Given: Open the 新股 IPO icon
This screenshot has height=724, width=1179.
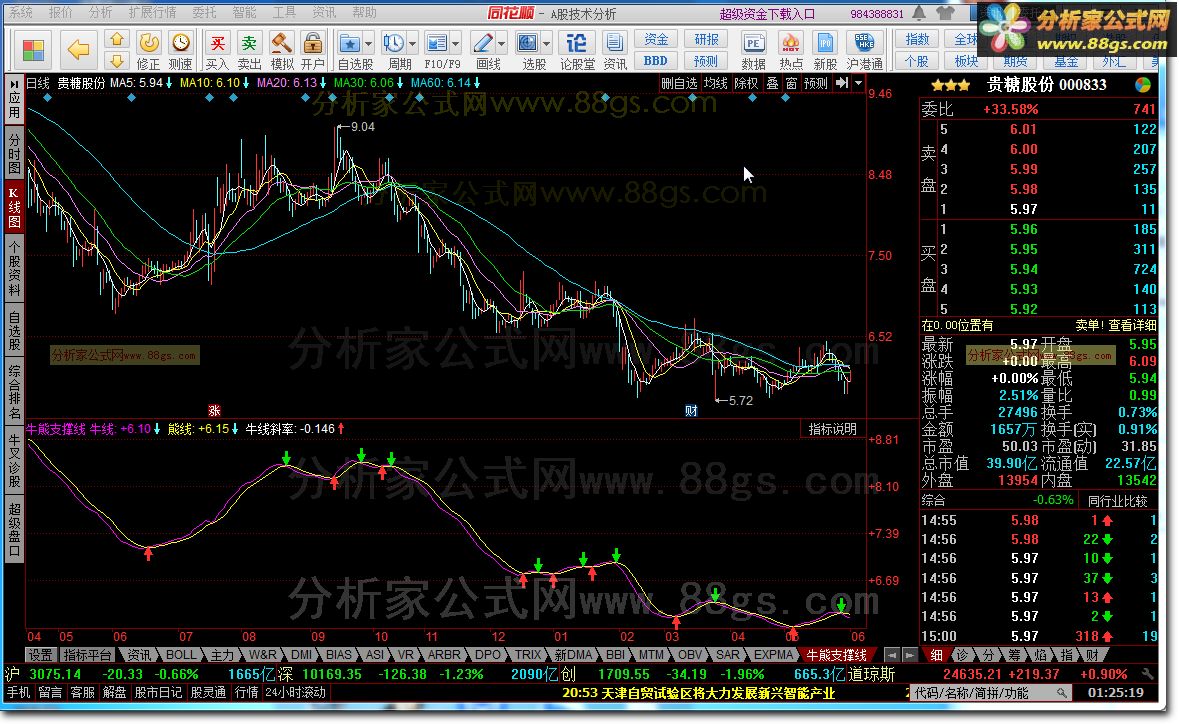Looking at the screenshot, I should (x=825, y=50).
